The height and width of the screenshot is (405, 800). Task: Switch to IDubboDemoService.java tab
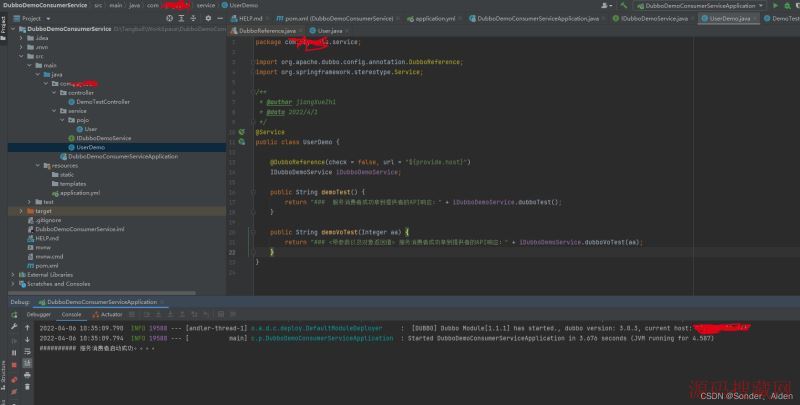650,18
